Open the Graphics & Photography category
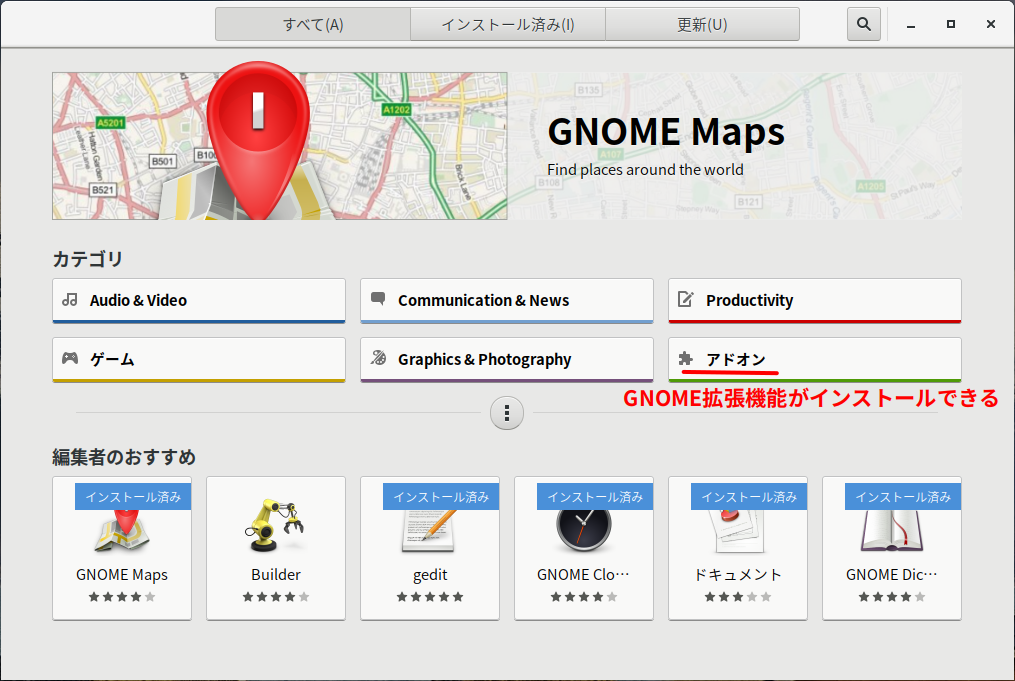Screen dimensions: 1015x681 click(x=507, y=360)
